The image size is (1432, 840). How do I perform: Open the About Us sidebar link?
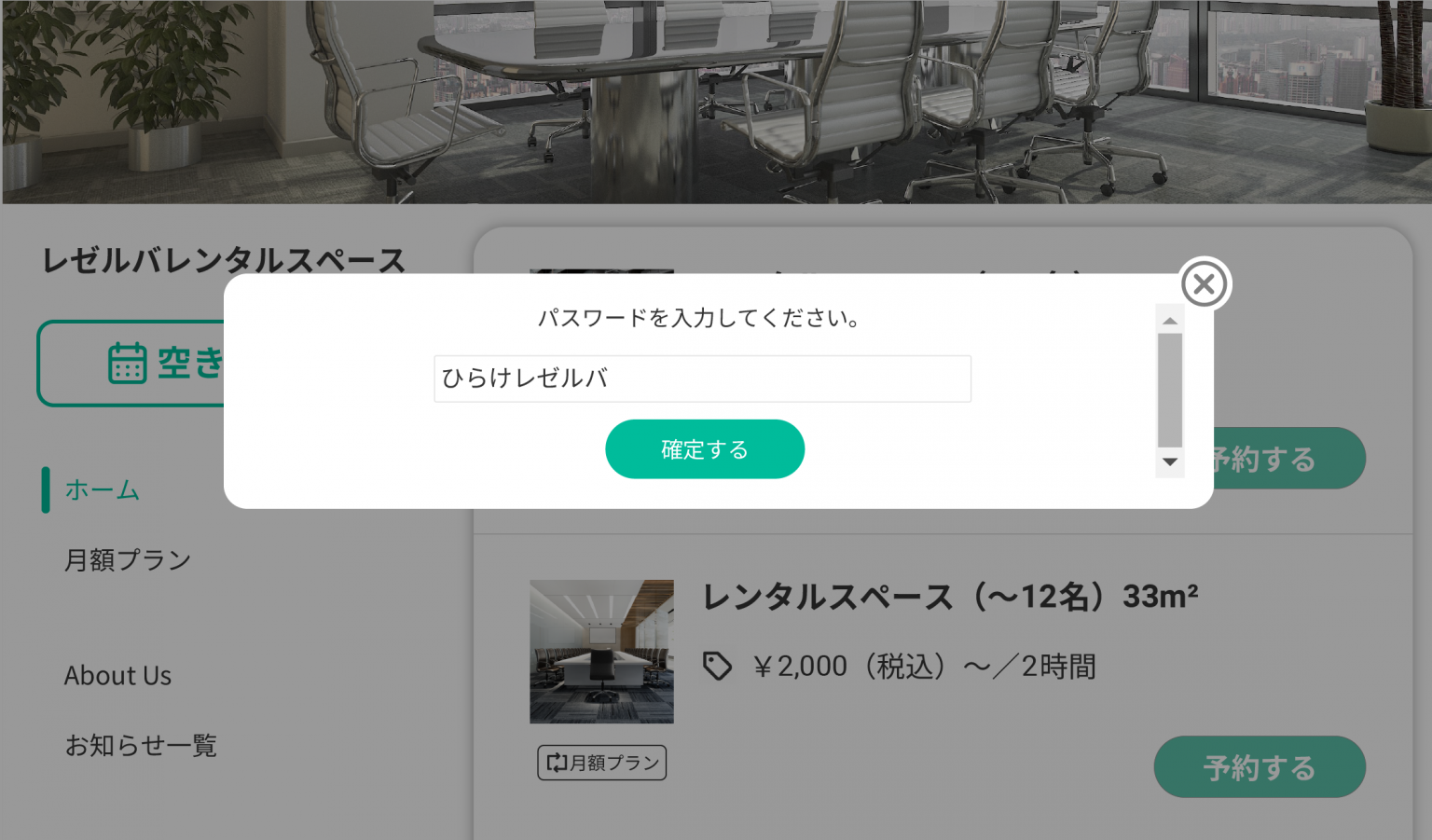point(117,676)
